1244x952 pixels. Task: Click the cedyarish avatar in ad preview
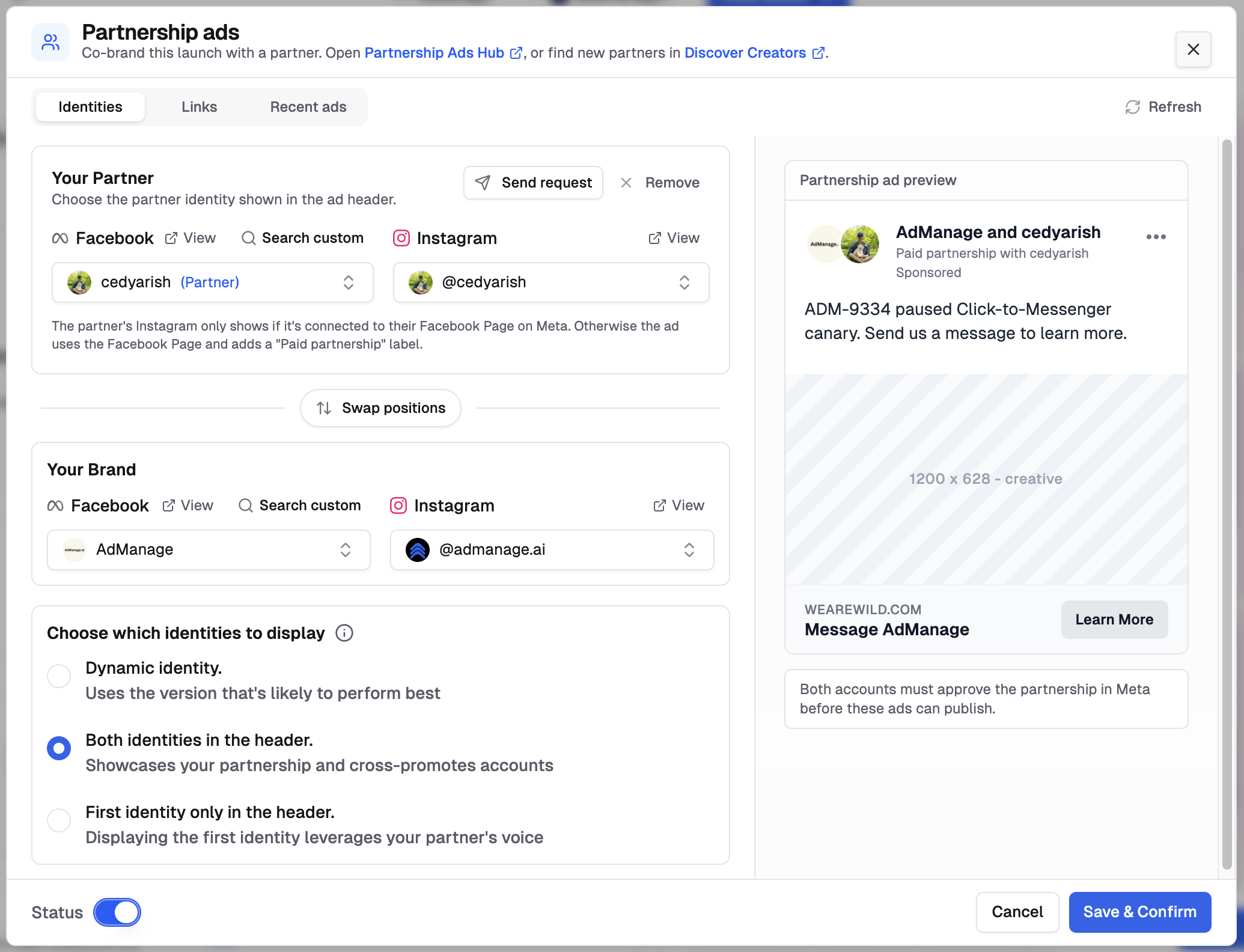click(860, 244)
